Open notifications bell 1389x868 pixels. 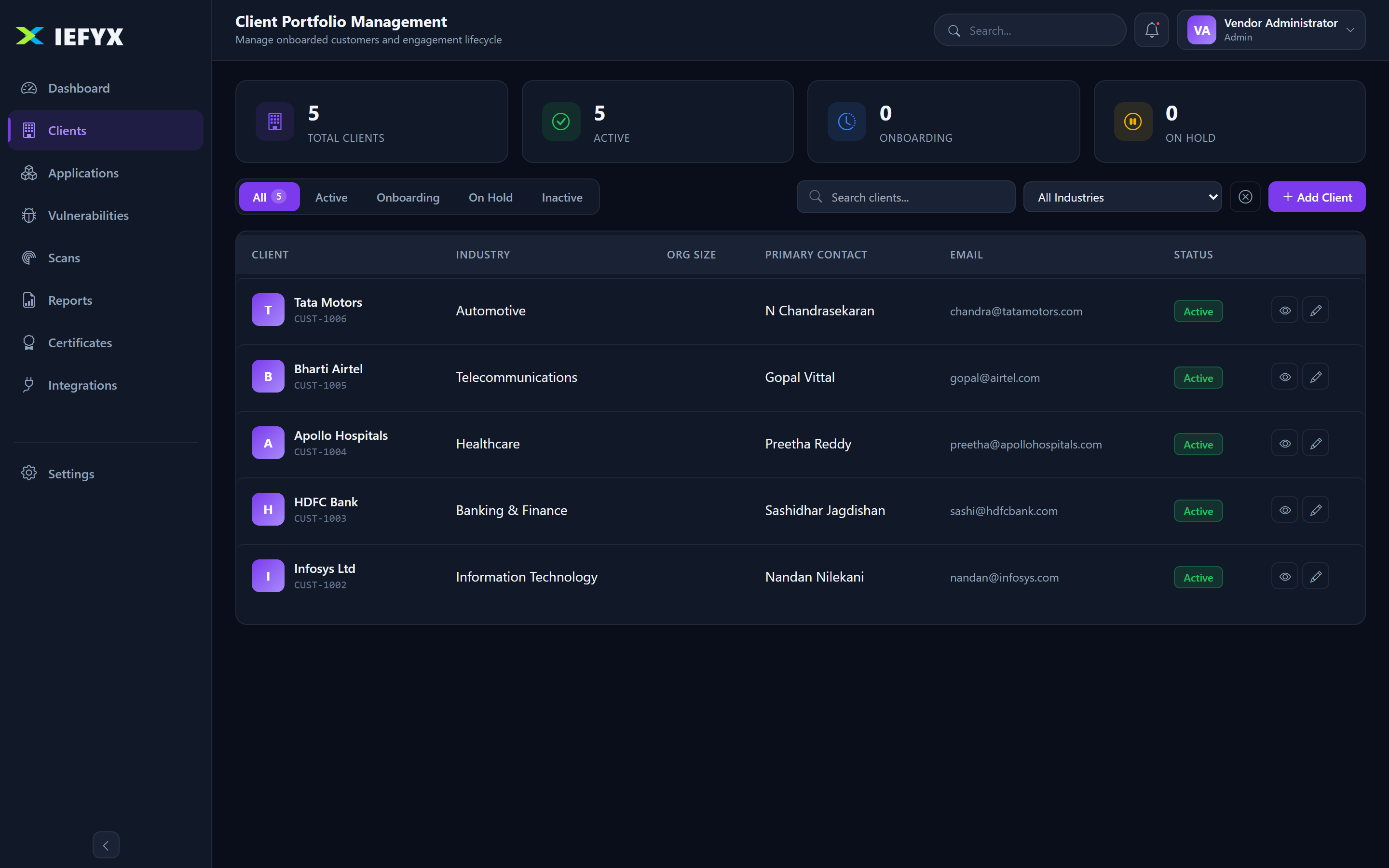tap(1151, 30)
